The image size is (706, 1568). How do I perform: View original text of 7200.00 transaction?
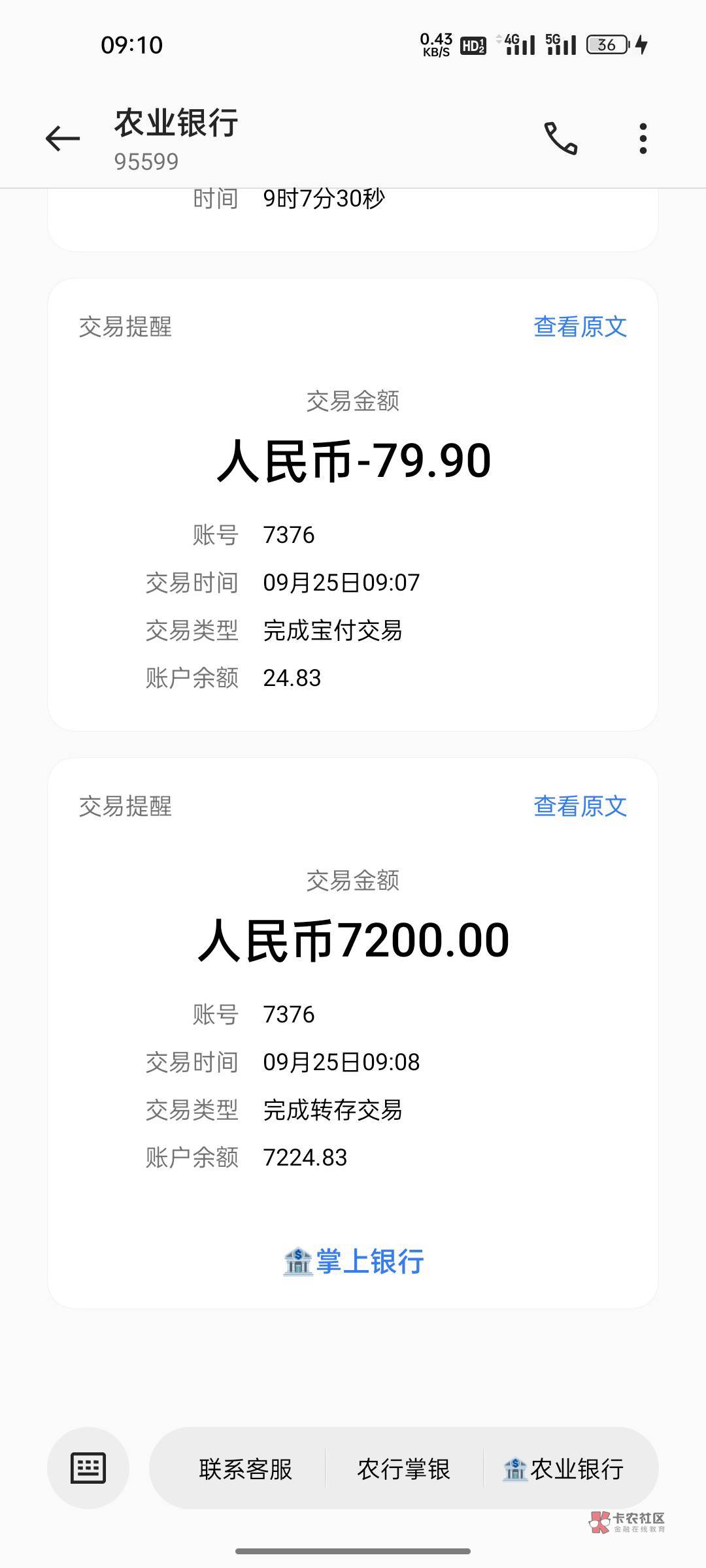click(580, 806)
